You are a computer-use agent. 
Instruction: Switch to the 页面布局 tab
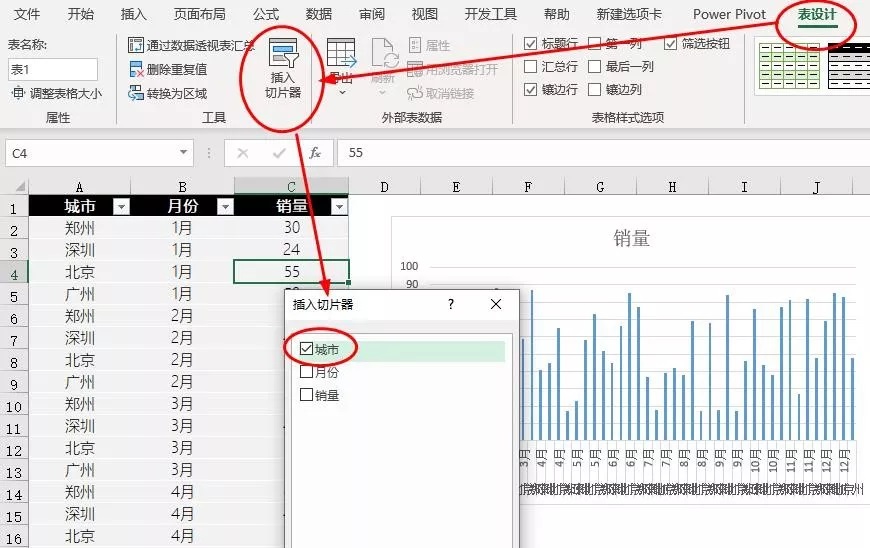(200, 14)
